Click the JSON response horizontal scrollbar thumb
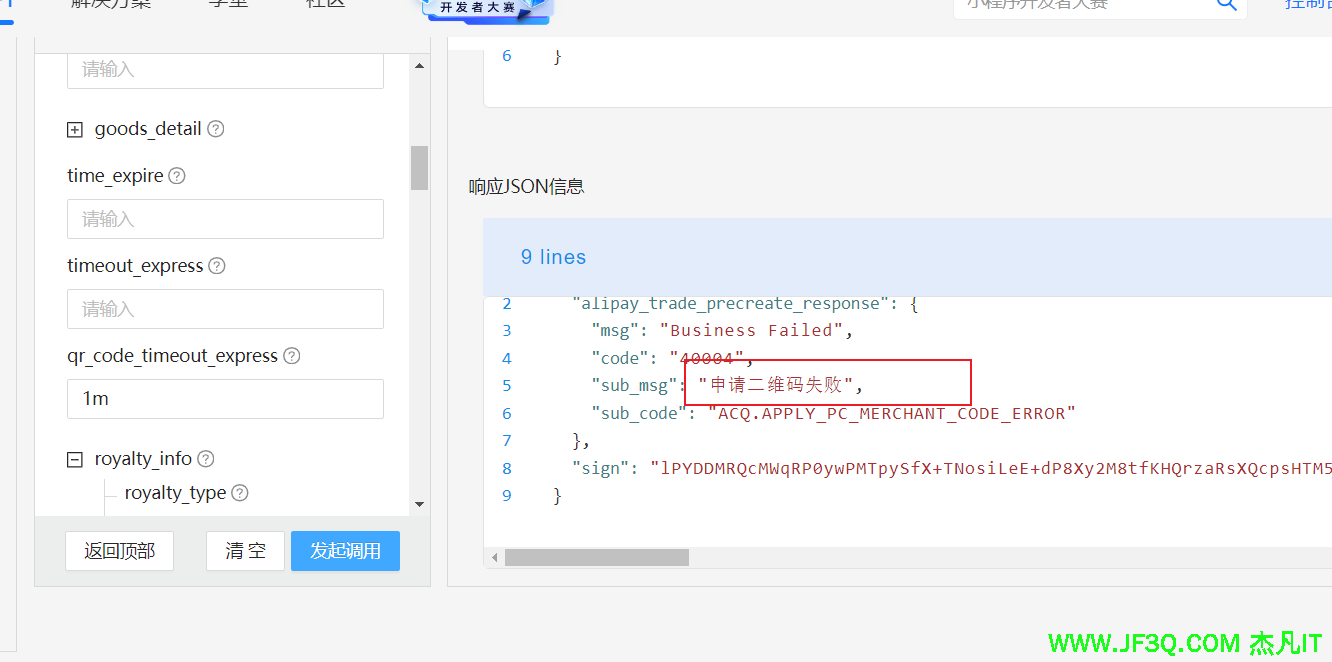The image size is (1332, 662). coord(596,557)
